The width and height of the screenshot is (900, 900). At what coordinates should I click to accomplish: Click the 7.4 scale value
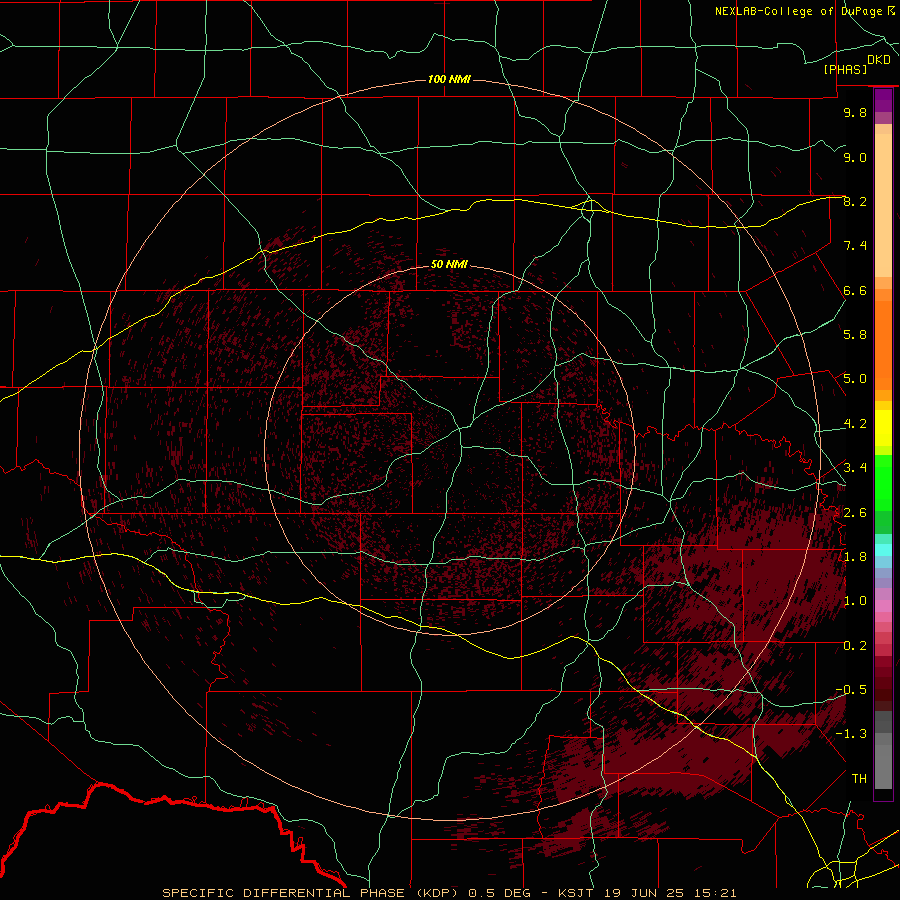855,246
